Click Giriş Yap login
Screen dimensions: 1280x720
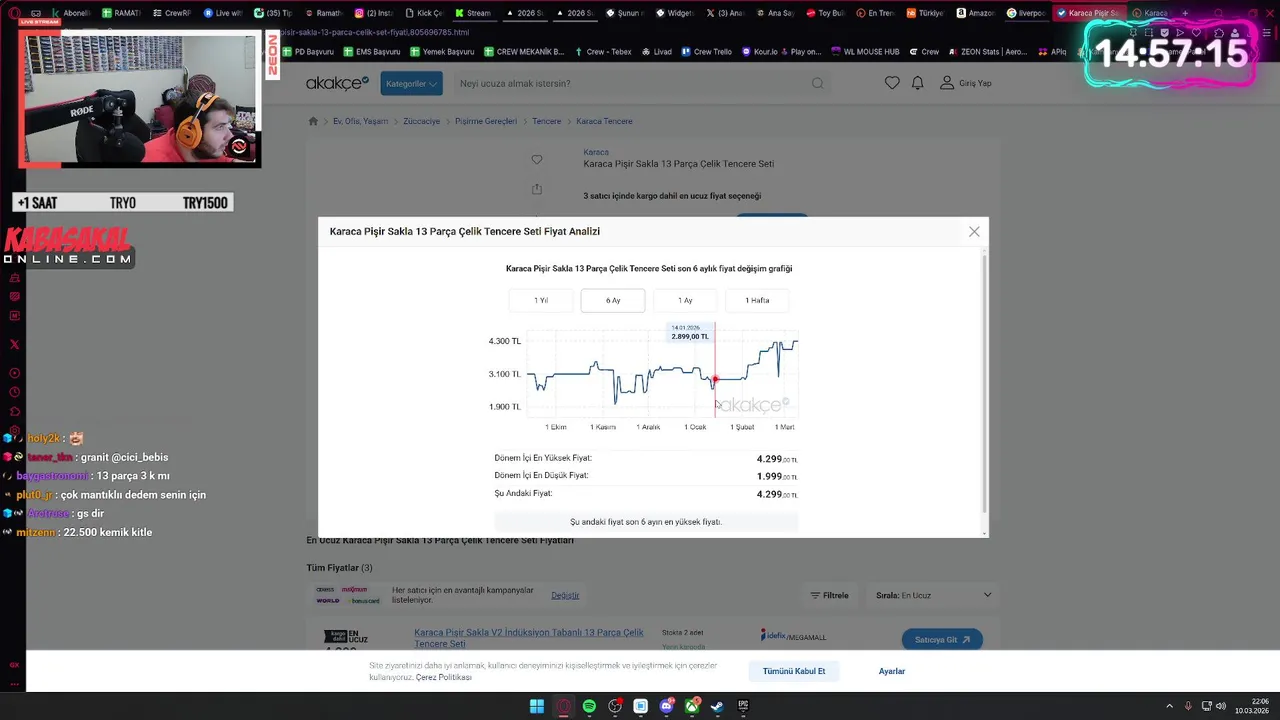click(966, 83)
